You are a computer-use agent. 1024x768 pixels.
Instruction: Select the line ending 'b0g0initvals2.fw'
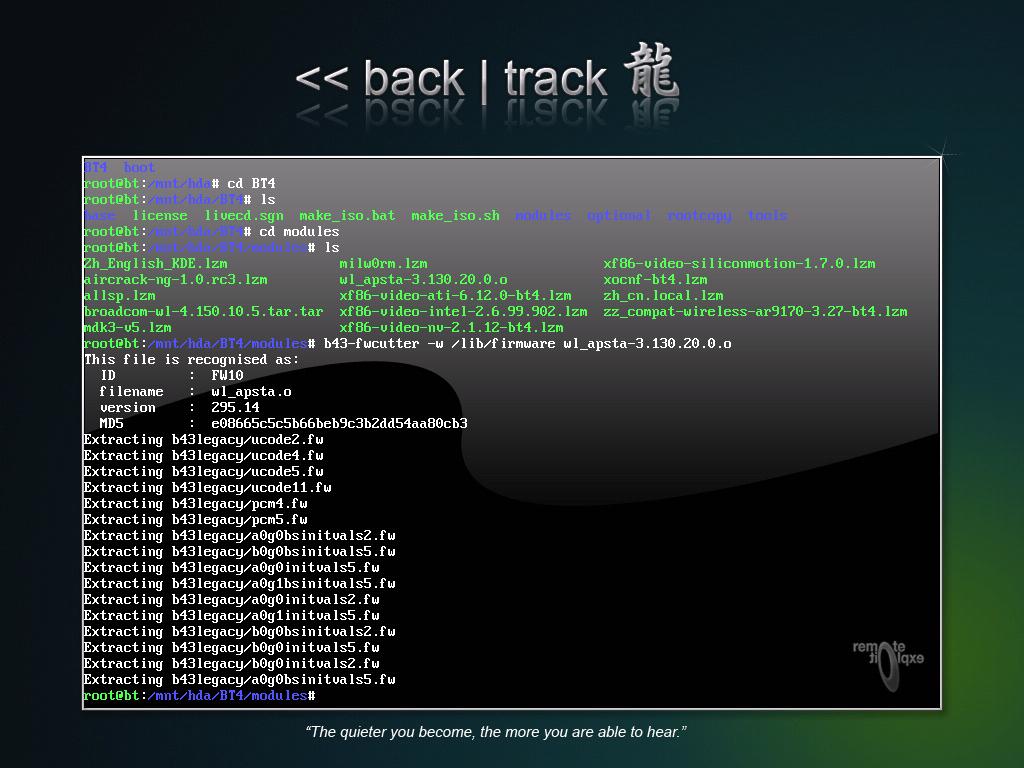232,664
